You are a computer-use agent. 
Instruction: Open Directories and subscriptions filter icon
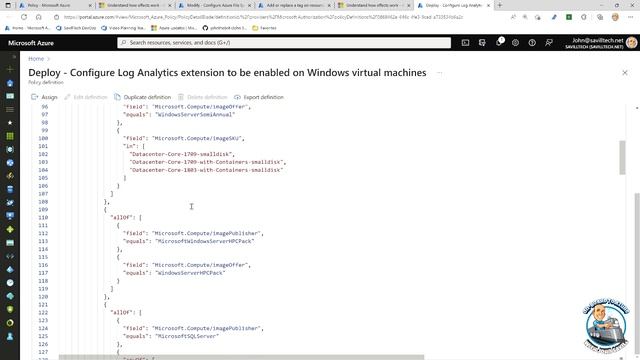pos(482,42)
